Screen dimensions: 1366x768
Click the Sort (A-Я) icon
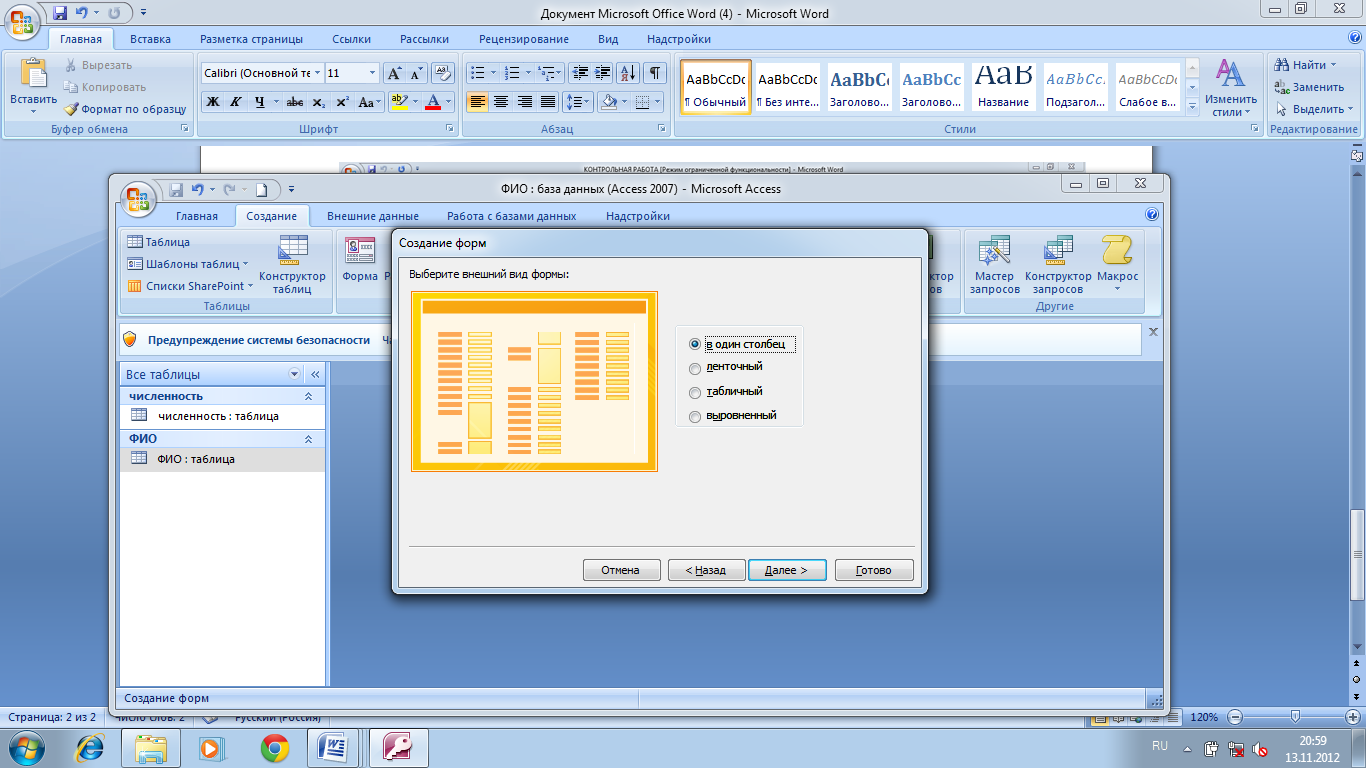click(x=629, y=73)
